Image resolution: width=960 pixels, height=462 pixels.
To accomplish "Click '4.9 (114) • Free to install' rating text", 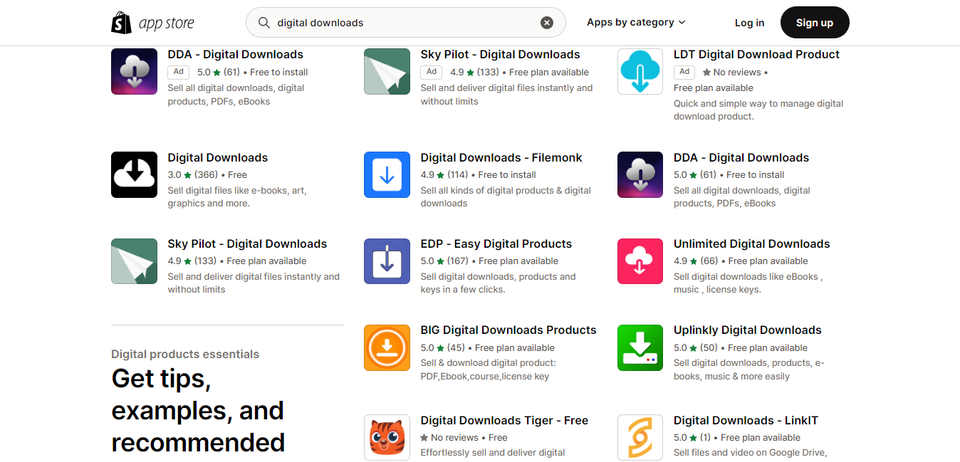I will (478, 175).
